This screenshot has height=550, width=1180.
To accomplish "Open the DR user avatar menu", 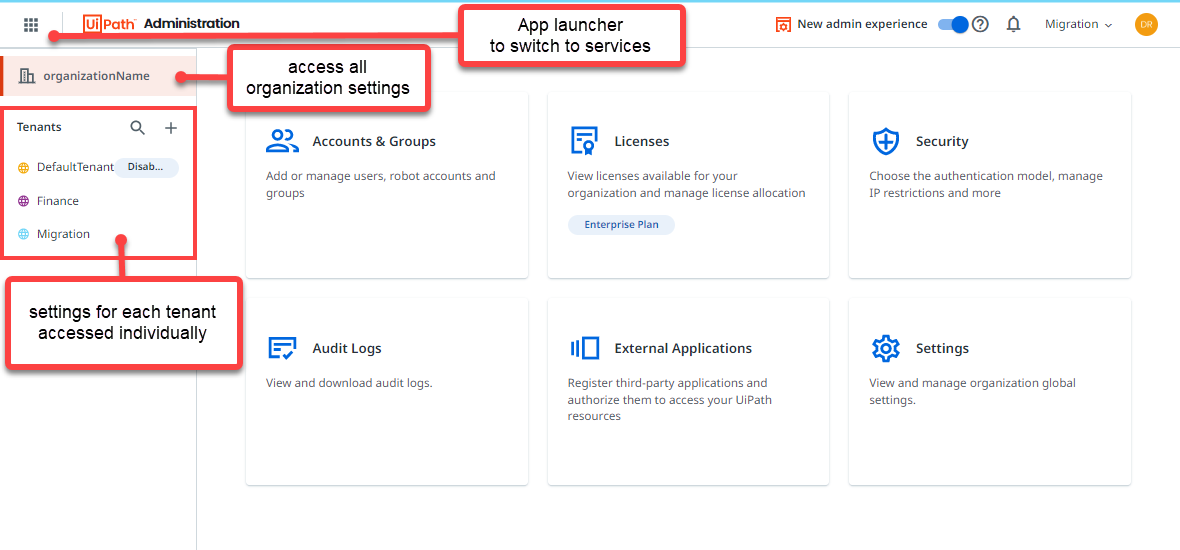I will pos(1145,24).
